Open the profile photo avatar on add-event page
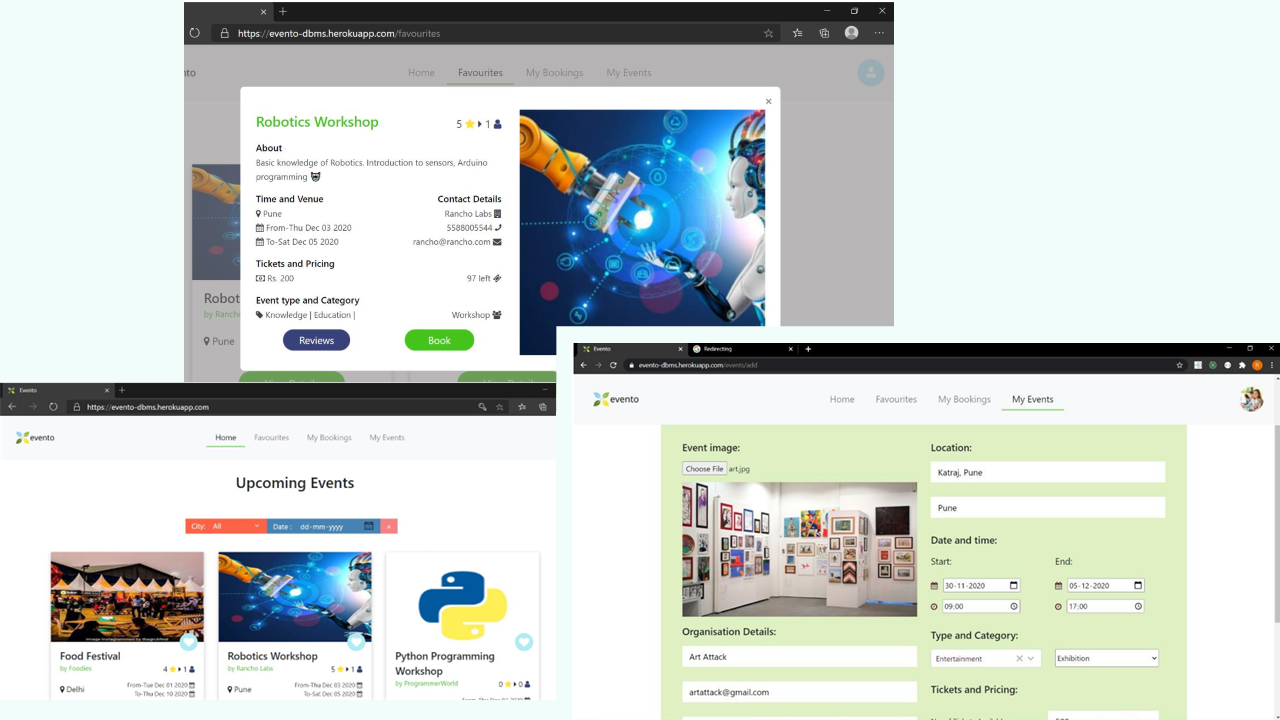This screenshot has width=1280, height=720. [x=1250, y=399]
